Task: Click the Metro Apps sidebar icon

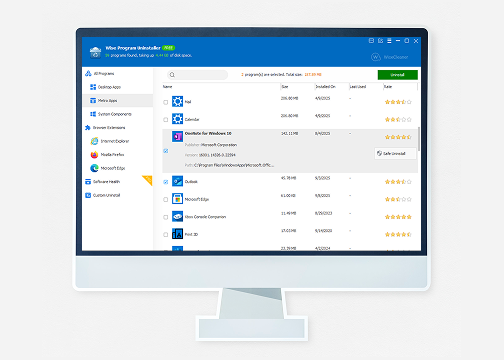Action: 93,100
